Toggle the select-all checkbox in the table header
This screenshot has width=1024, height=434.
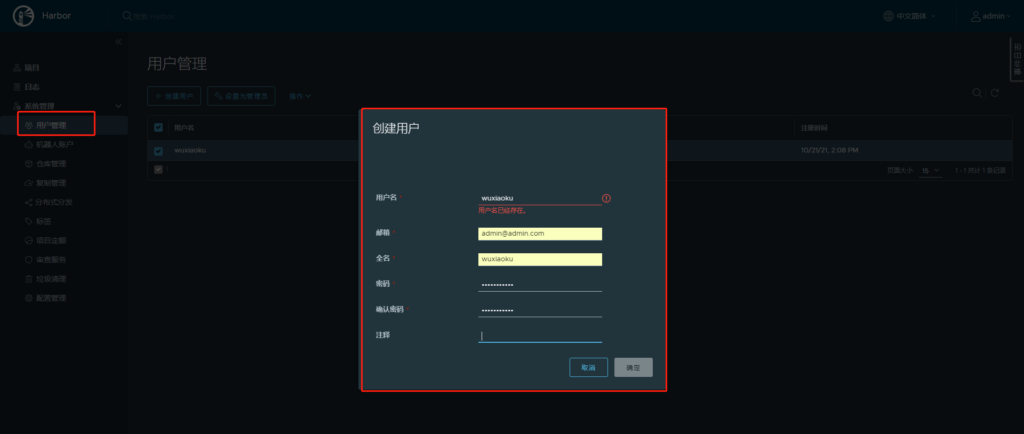coord(158,128)
